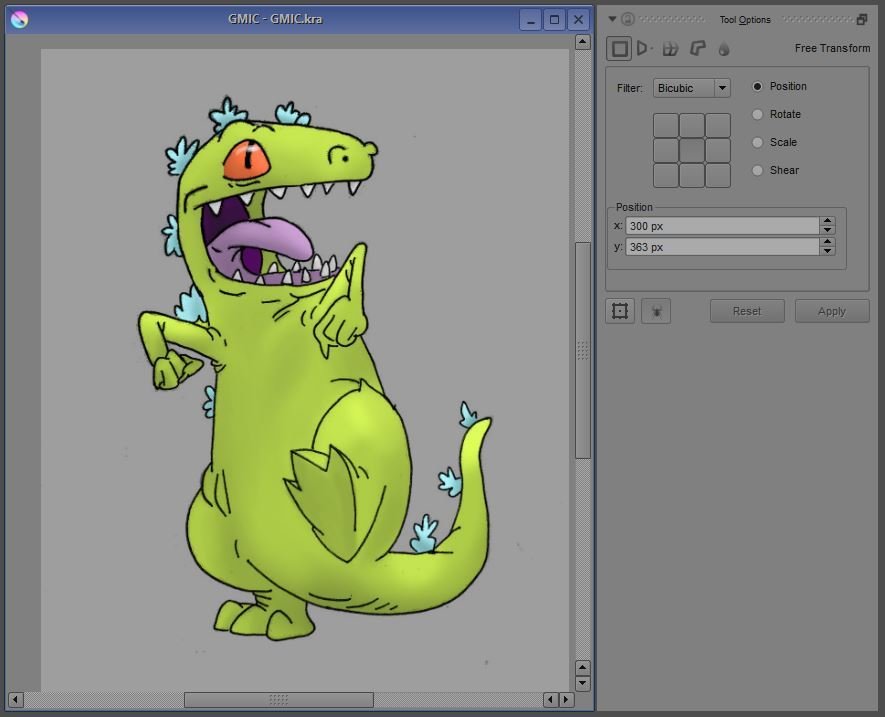885x717 pixels.
Task: Select the center anchor point cell
Action: (x=691, y=150)
